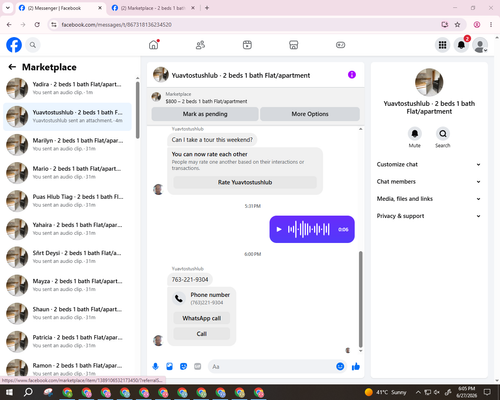
Task: Click the browser back arrow
Action: click(x=9, y=25)
